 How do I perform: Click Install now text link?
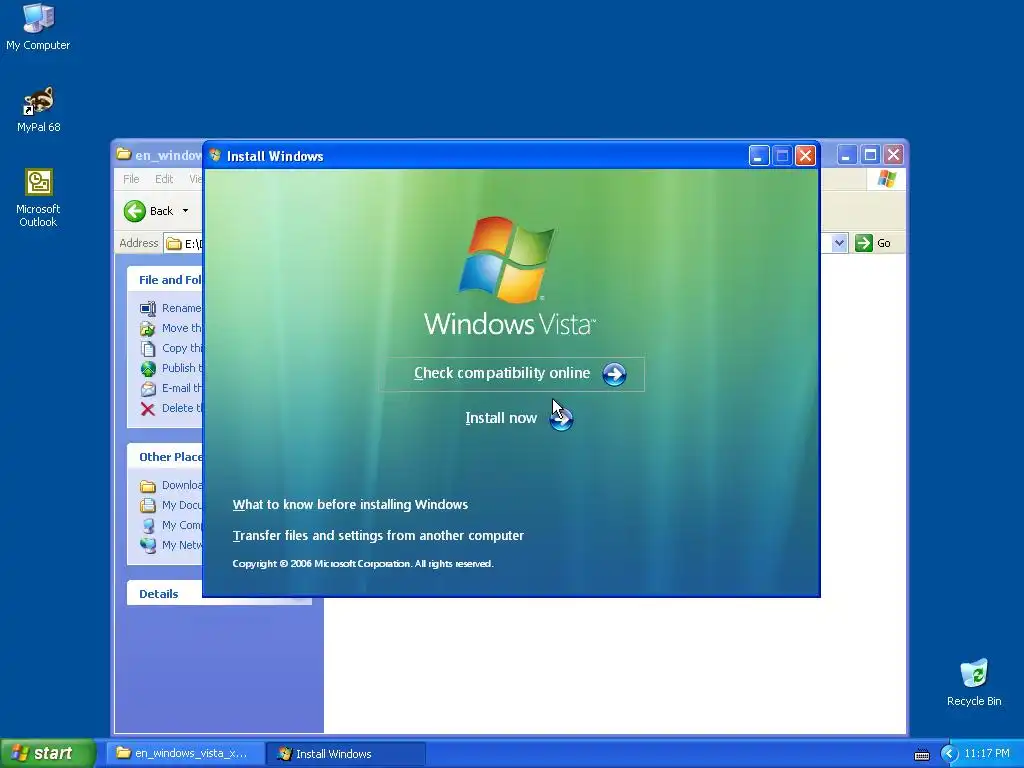(501, 418)
